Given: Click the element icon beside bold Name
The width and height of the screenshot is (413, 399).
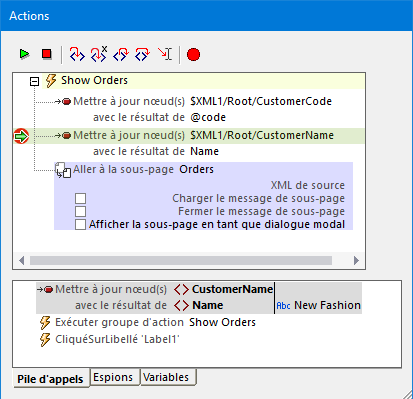Looking at the screenshot, I should coord(182,305).
